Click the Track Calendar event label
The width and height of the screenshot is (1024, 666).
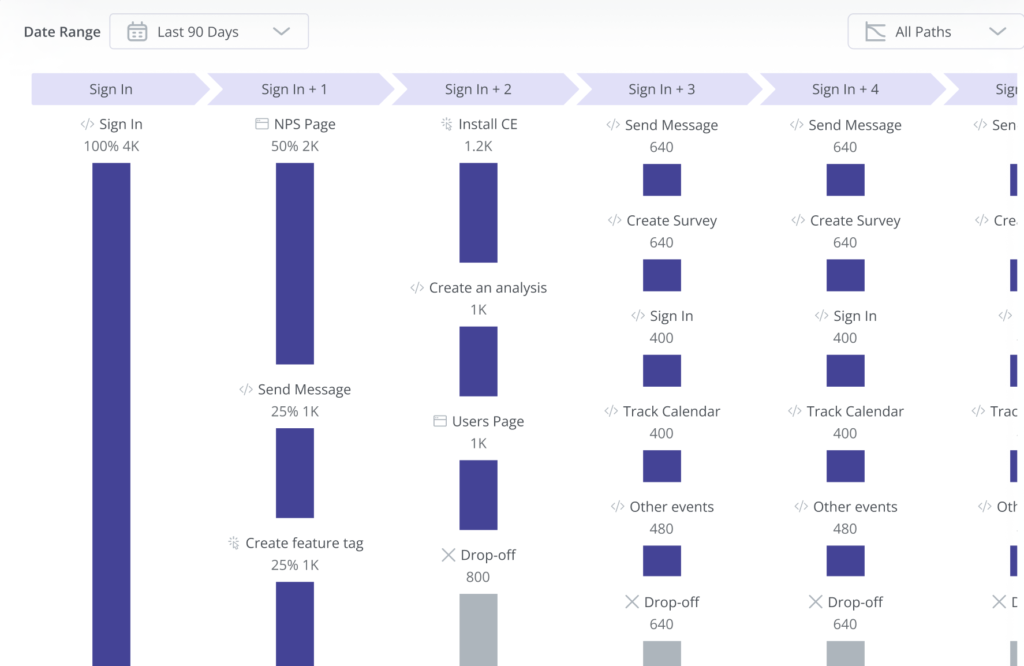[x=673, y=411]
